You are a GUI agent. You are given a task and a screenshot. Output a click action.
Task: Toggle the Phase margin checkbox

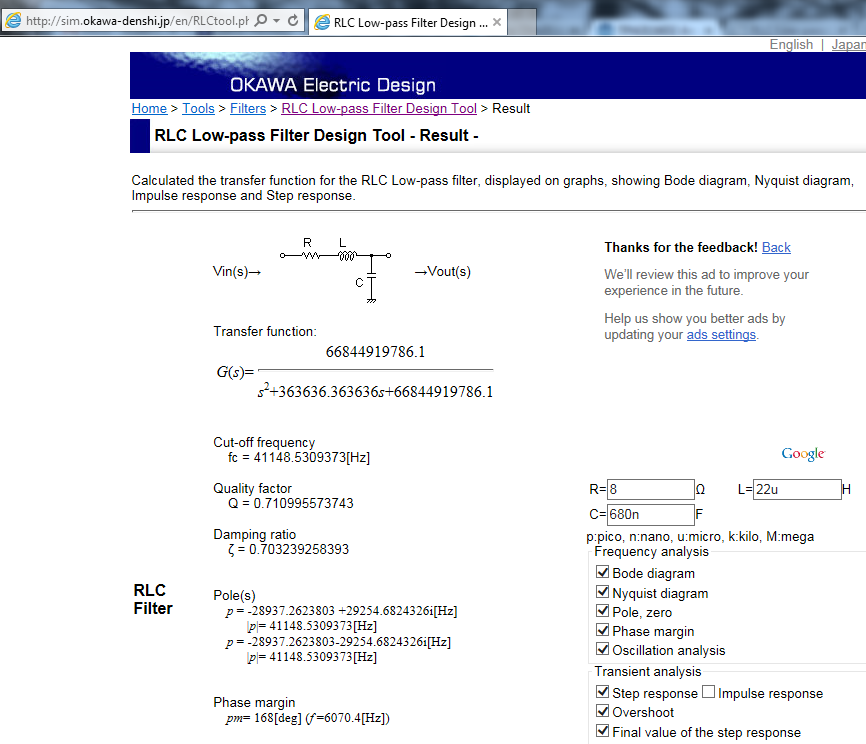tap(603, 630)
